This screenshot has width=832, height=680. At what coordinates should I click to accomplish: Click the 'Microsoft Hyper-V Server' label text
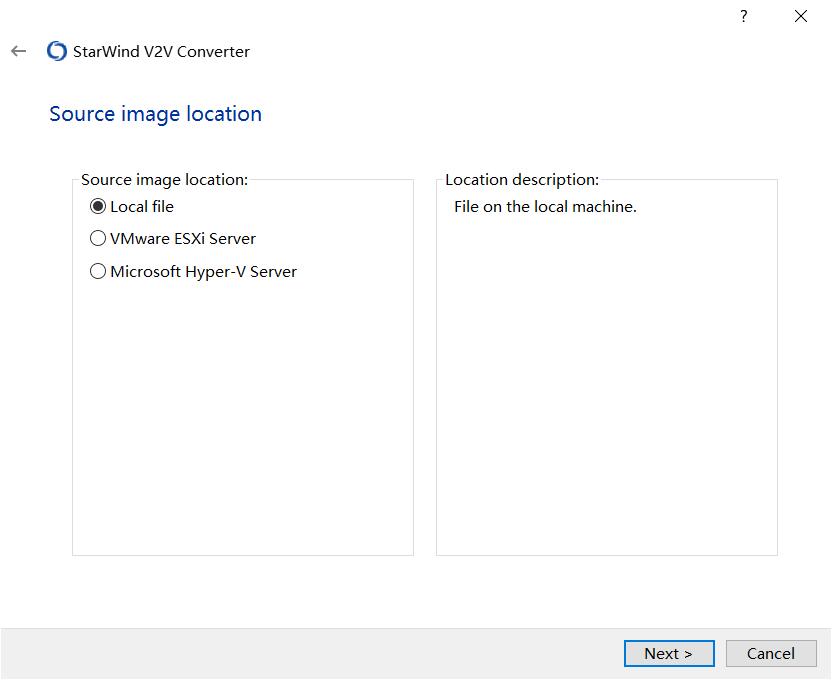click(203, 271)
